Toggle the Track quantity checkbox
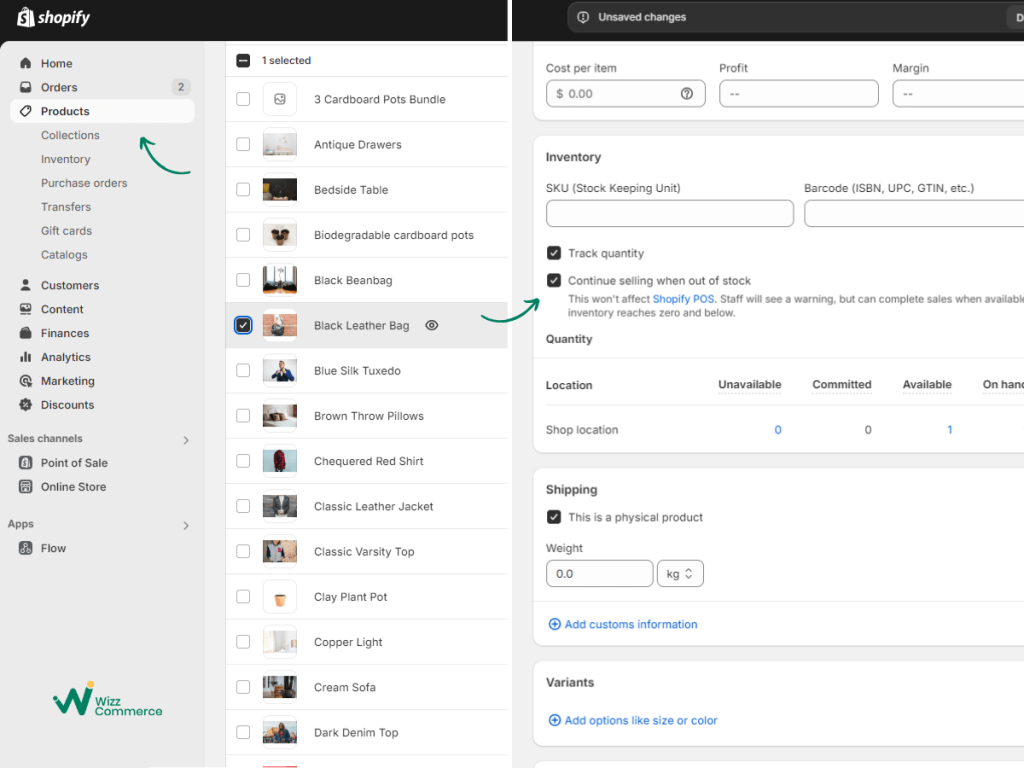Viewport: 1024px width, 768px height. pyautogui.click(x=554, y=253)
